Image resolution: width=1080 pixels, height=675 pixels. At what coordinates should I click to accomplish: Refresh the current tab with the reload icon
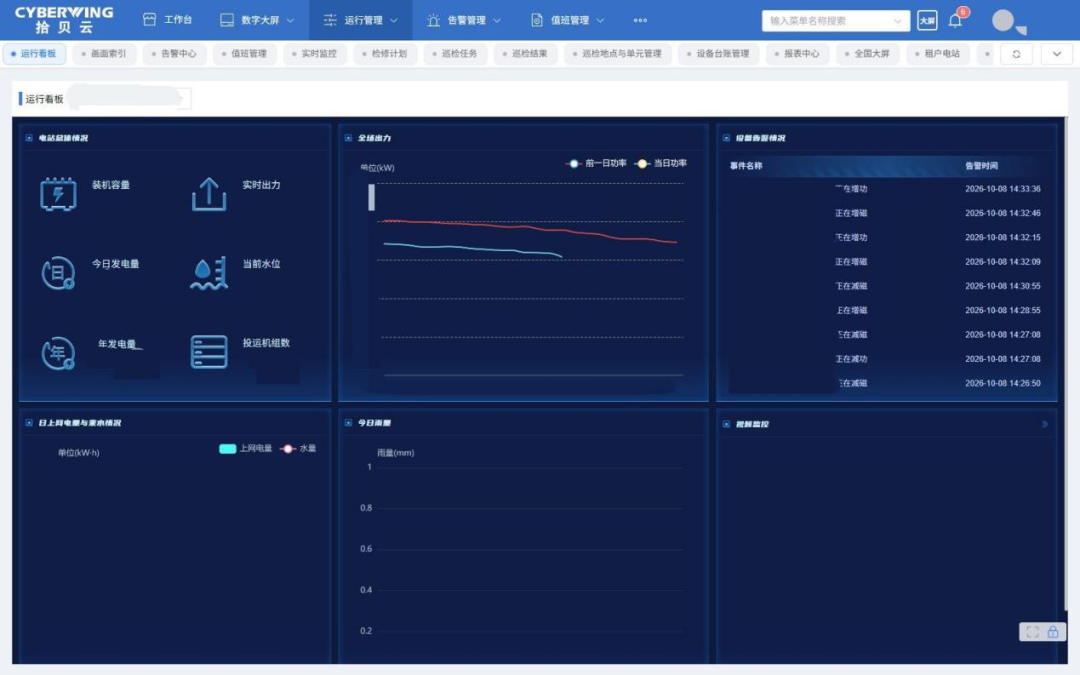1016,54
